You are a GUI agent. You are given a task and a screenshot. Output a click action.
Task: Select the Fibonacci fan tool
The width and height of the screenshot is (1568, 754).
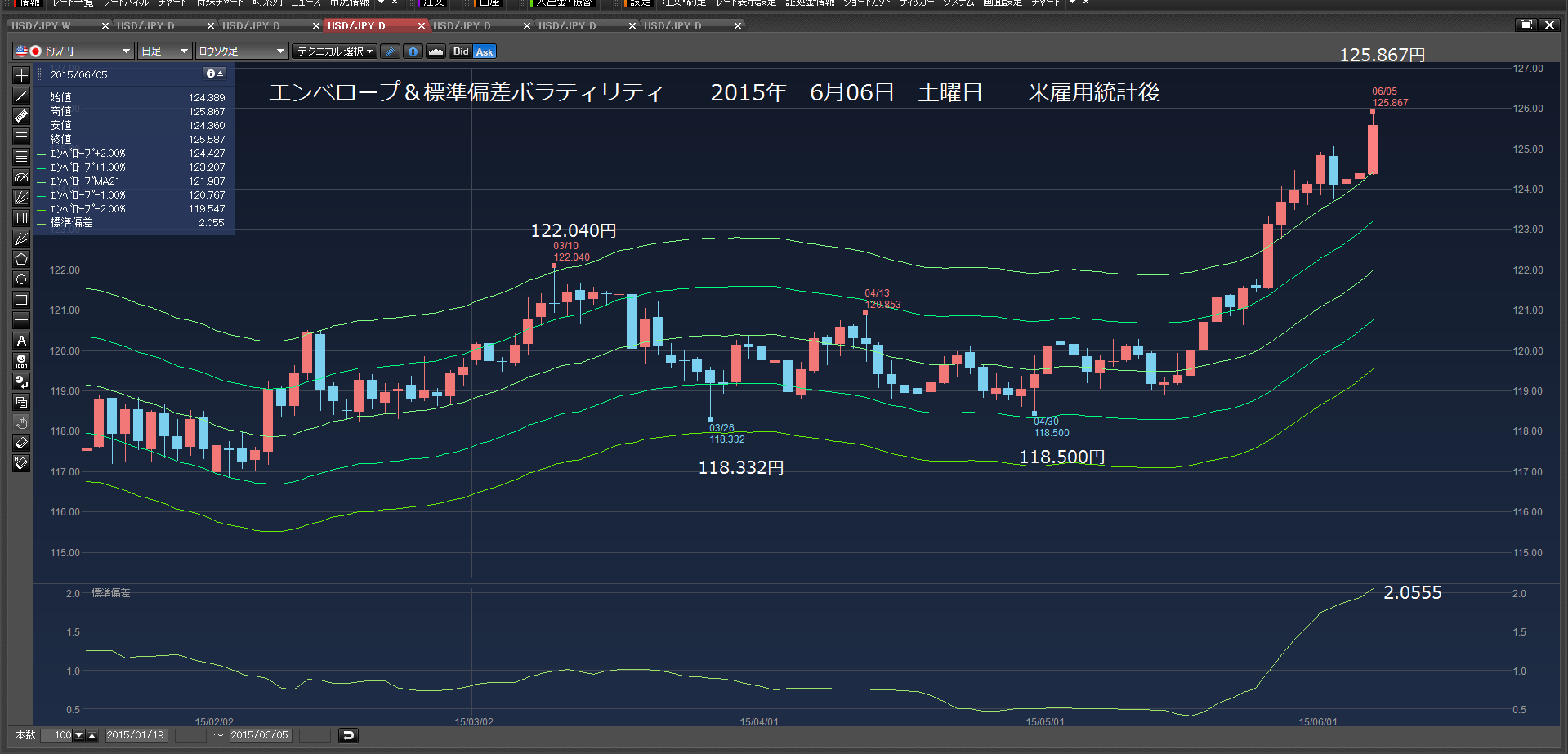pyautogui.click(x=21, y=198)
